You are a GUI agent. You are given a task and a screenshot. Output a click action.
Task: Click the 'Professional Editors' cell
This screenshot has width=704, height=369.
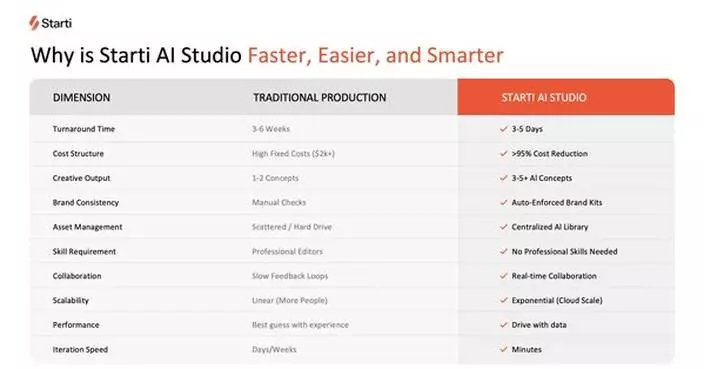click(x=287, y=251)
